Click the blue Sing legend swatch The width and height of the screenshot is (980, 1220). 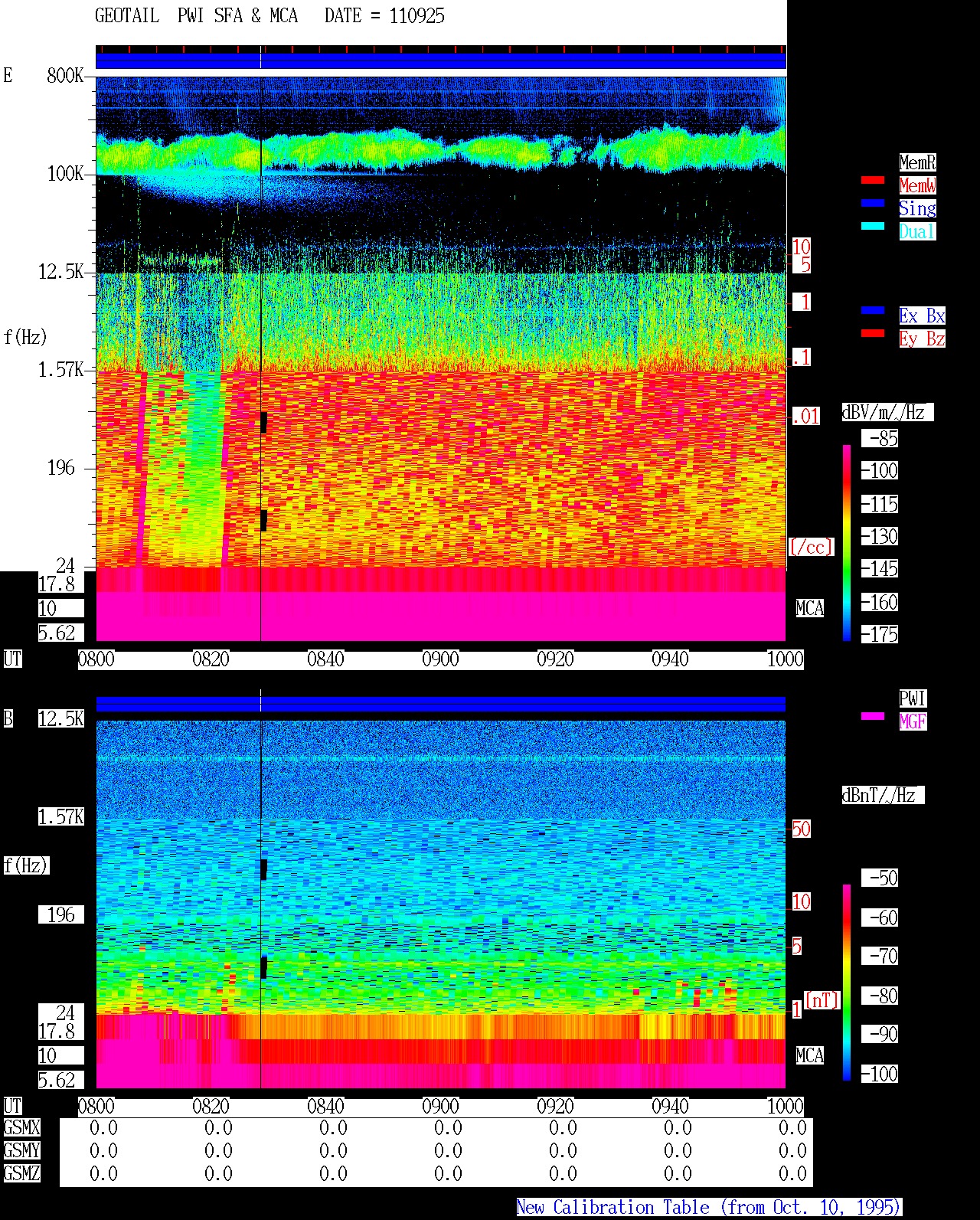click(873, 204)
